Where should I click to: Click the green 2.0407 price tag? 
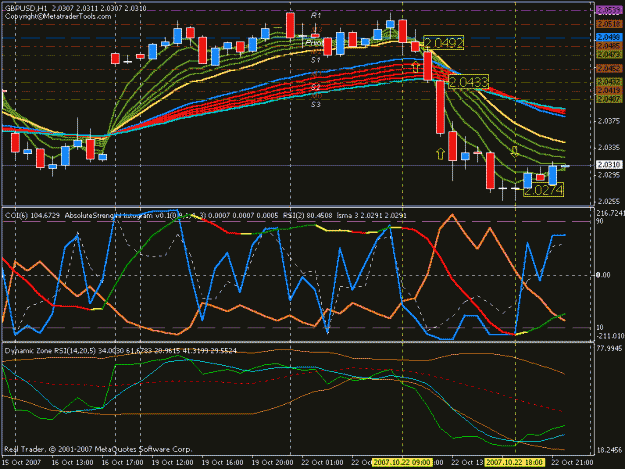[609, 98]
